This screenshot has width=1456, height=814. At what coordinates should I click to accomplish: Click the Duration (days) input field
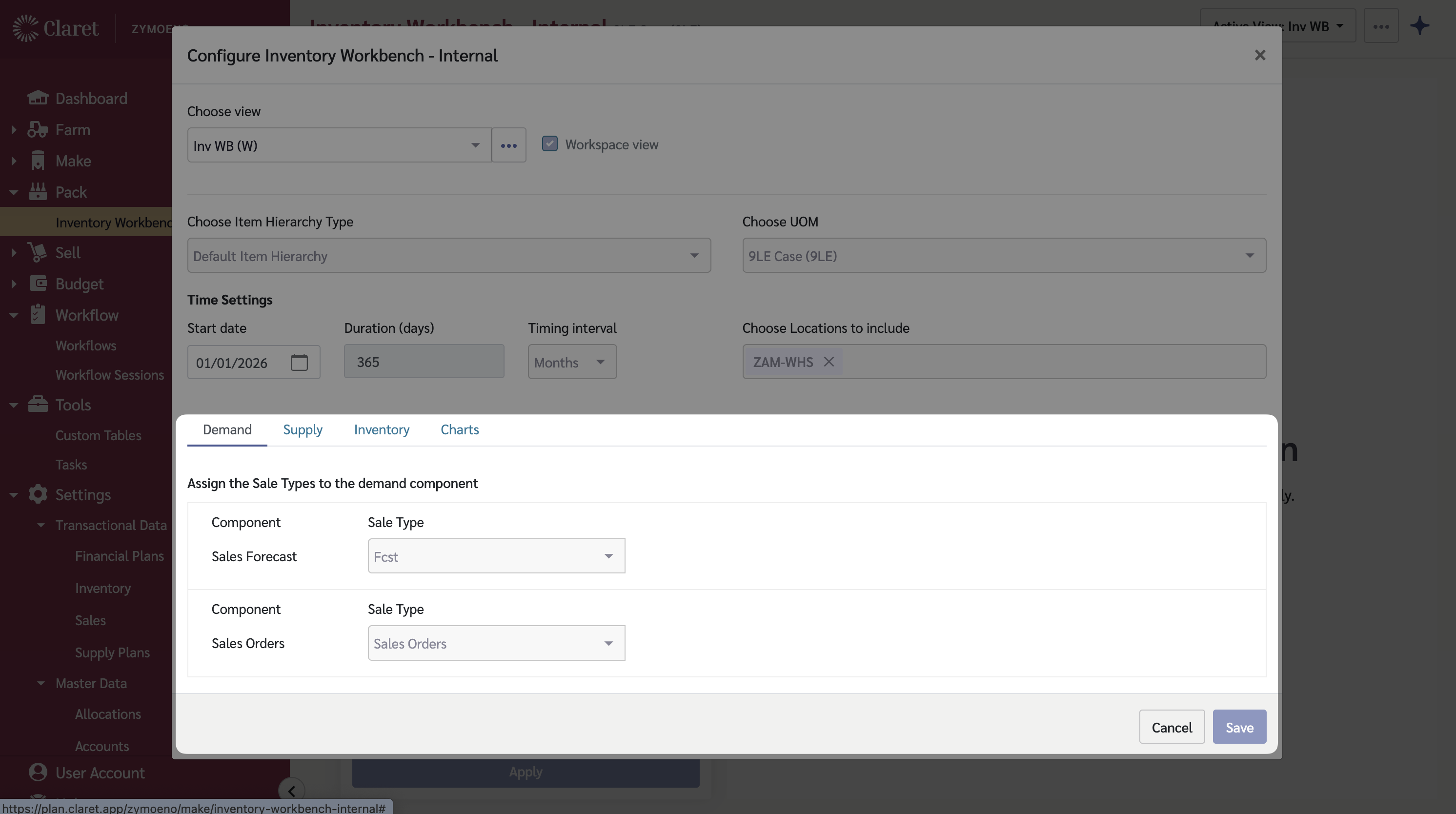pos(424,362)
